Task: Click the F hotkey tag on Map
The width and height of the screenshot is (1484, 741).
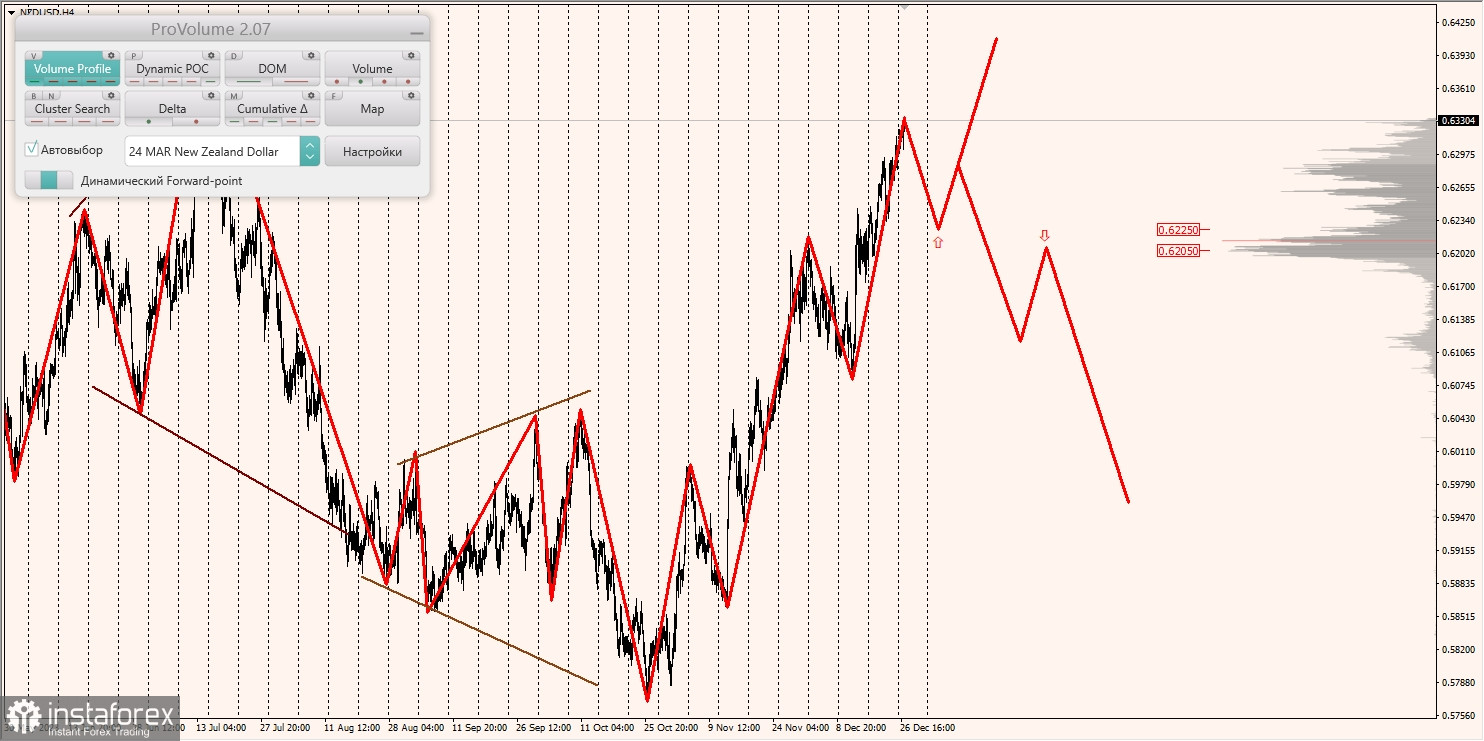Action: (x=334, y=96)
